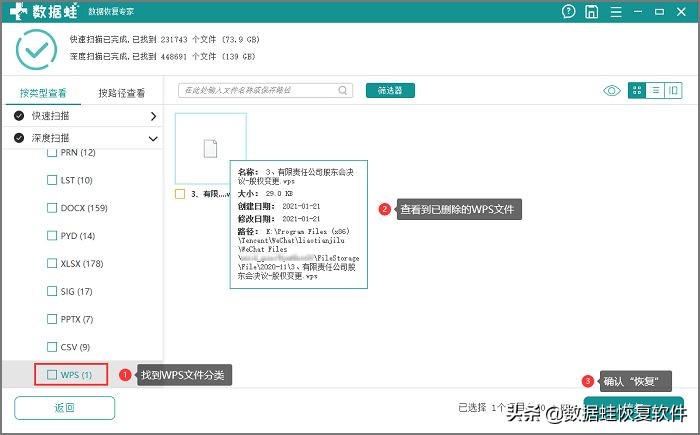Maximize the 数据蛙 window
700x435 pixels.
[x=659, y=12]
